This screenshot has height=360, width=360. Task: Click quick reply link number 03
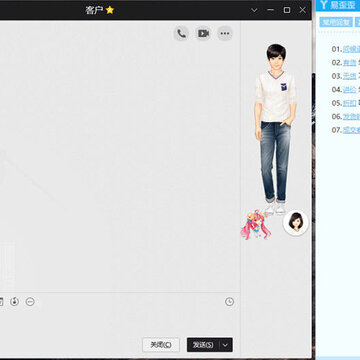point(349,76)
